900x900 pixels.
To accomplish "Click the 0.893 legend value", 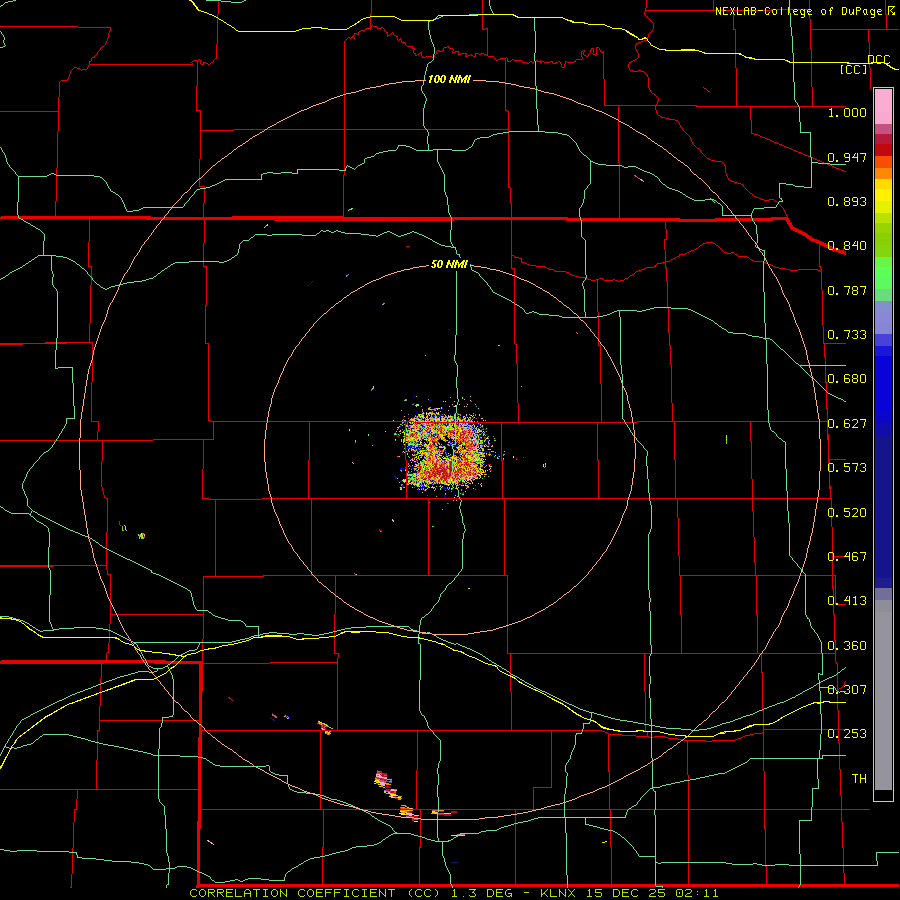I will coord(847,201).
